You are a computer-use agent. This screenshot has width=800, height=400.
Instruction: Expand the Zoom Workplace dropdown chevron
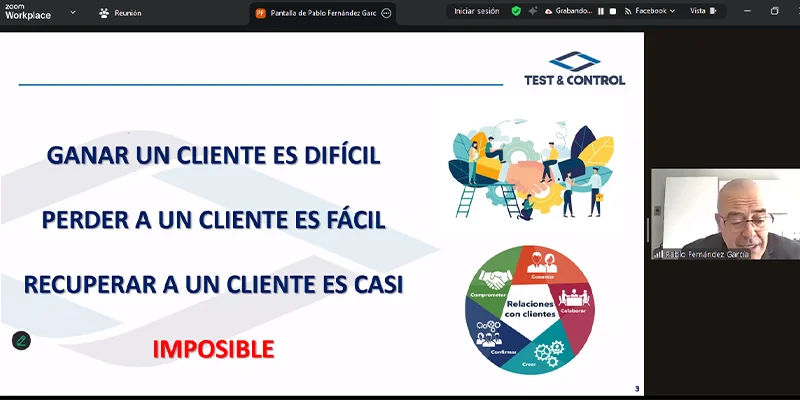pos(72,13)
